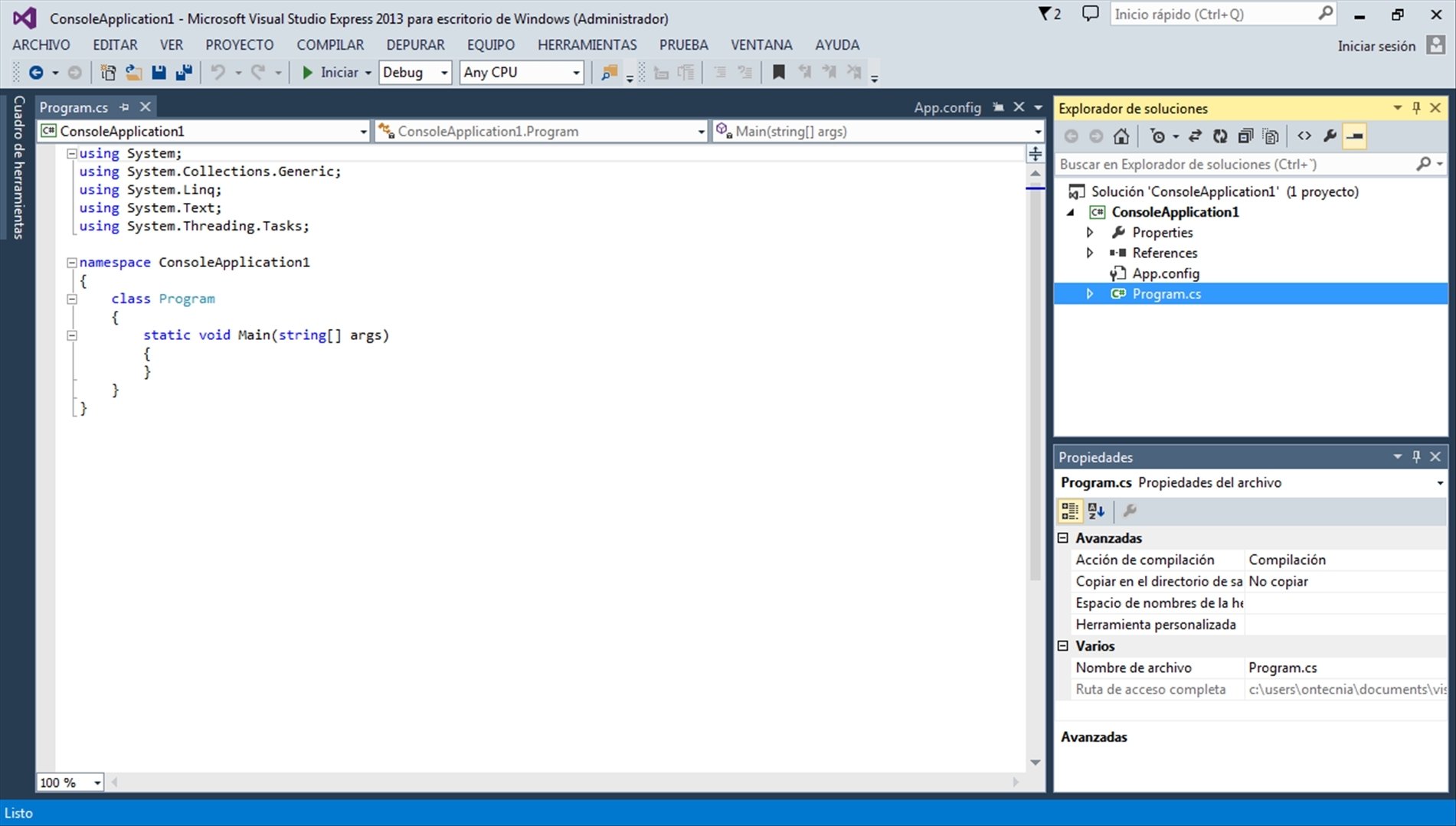Image resolution: width=1456 pixels, height=826 pixels.
Task: Pin the Propiedades panel
Action: [x=1416, y=457]
